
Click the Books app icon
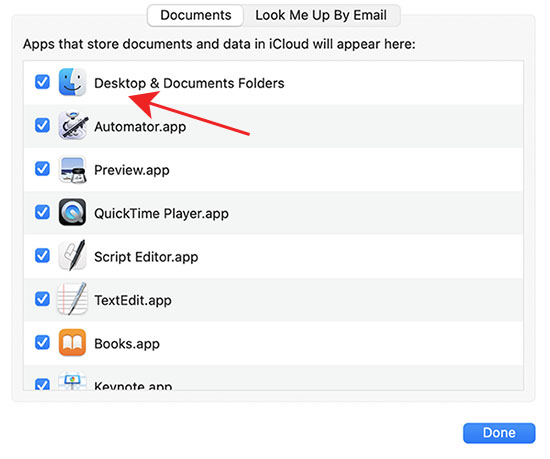(x=72, y=343)
